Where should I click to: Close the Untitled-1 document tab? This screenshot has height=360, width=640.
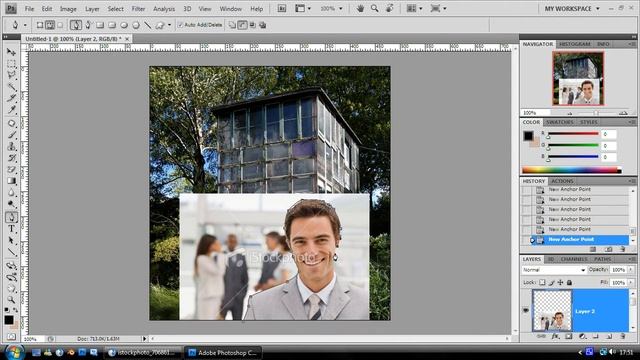point(127,39)
